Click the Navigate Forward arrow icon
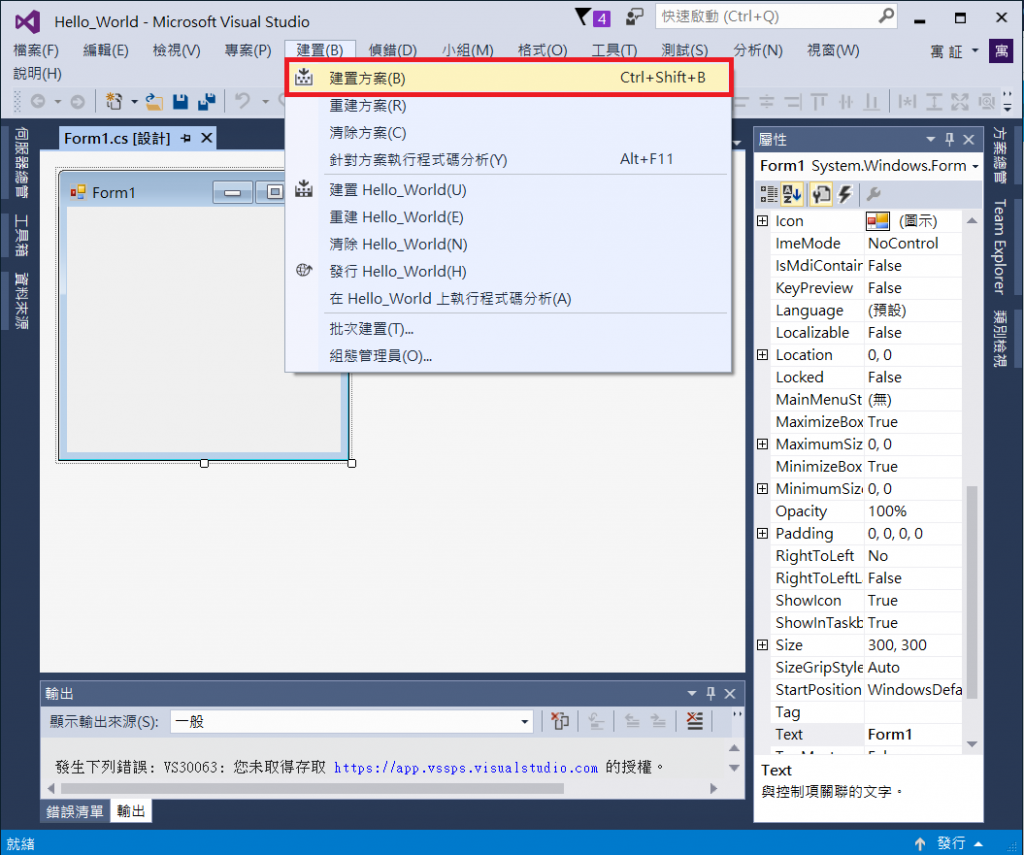1024x855 pixels. click(77, 101)
